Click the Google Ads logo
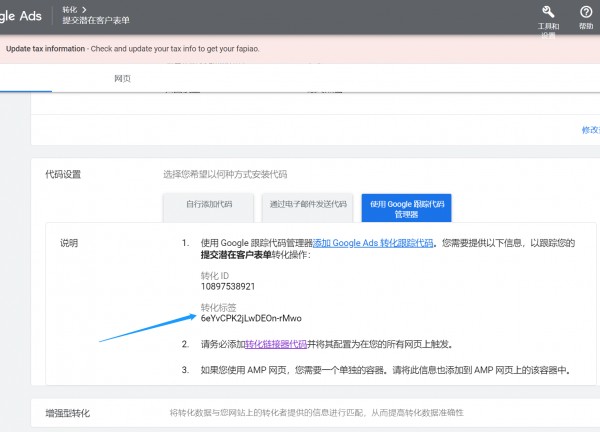600x432 pixels. [x=21, y=16]
